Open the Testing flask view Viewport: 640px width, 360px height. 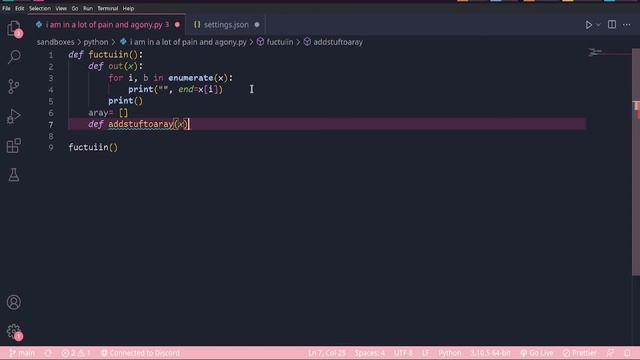(x=14, y=175)
